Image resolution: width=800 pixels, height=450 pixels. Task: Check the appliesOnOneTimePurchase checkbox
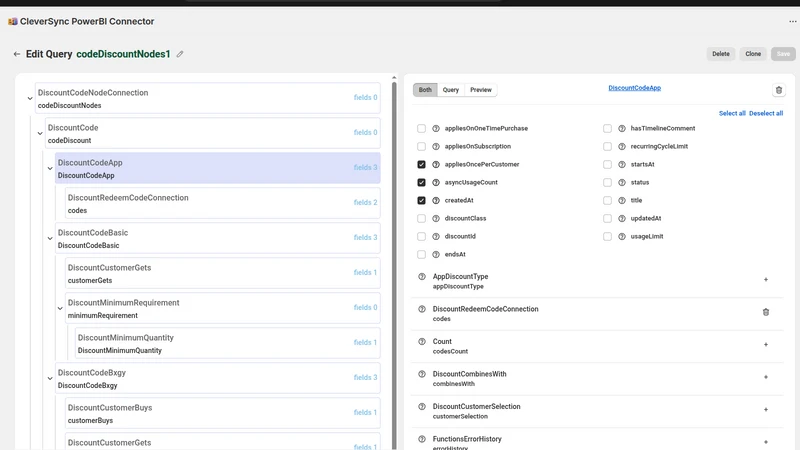pyautogui.click(x=421, y=129)
